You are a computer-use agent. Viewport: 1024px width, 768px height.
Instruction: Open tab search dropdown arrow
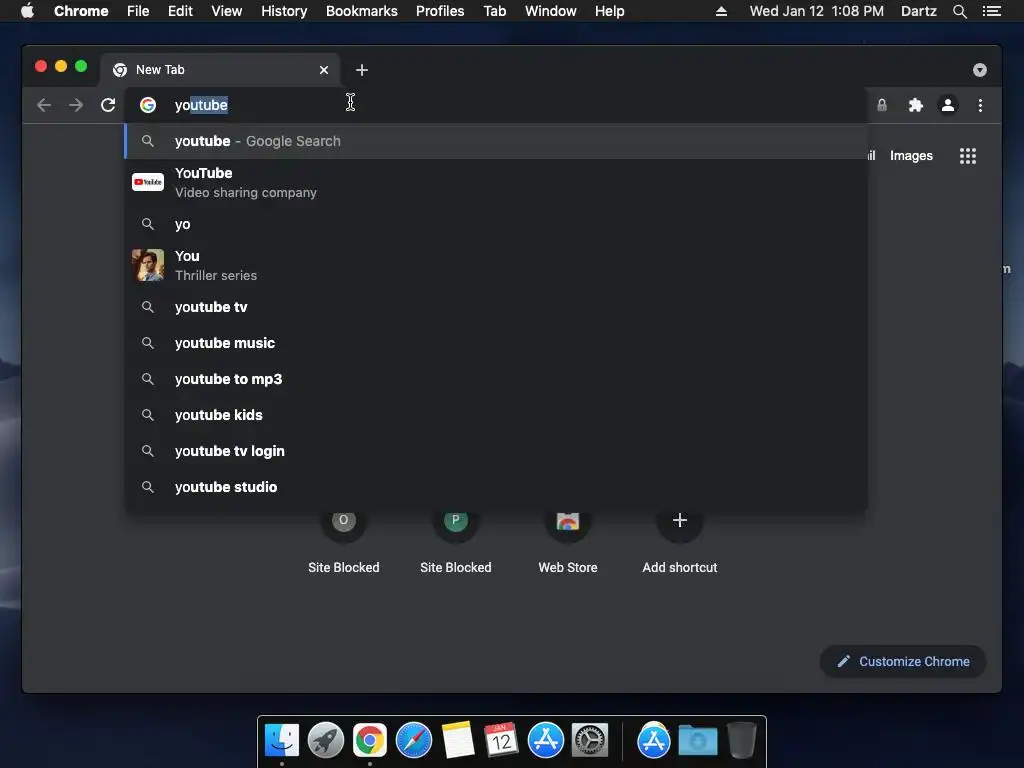point(980,70)
